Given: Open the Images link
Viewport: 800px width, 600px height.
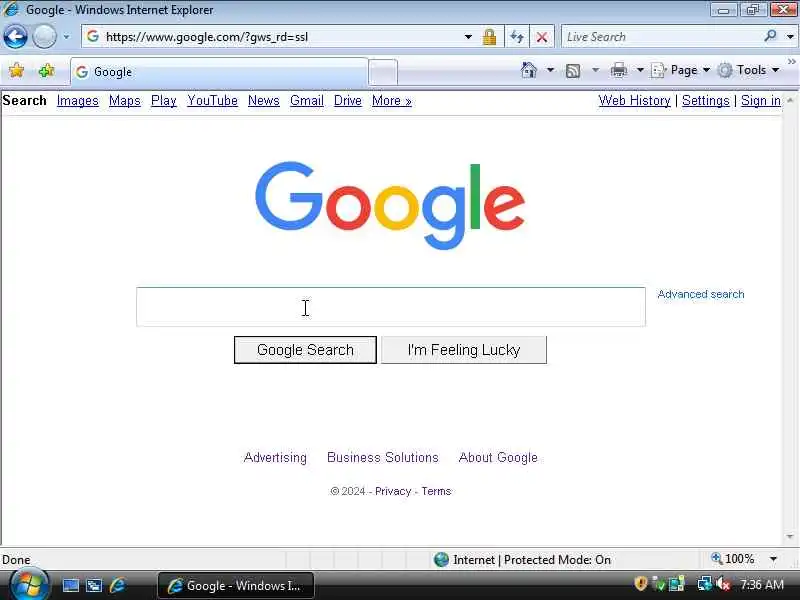Looking at the screenshot, I should [78, 101].
